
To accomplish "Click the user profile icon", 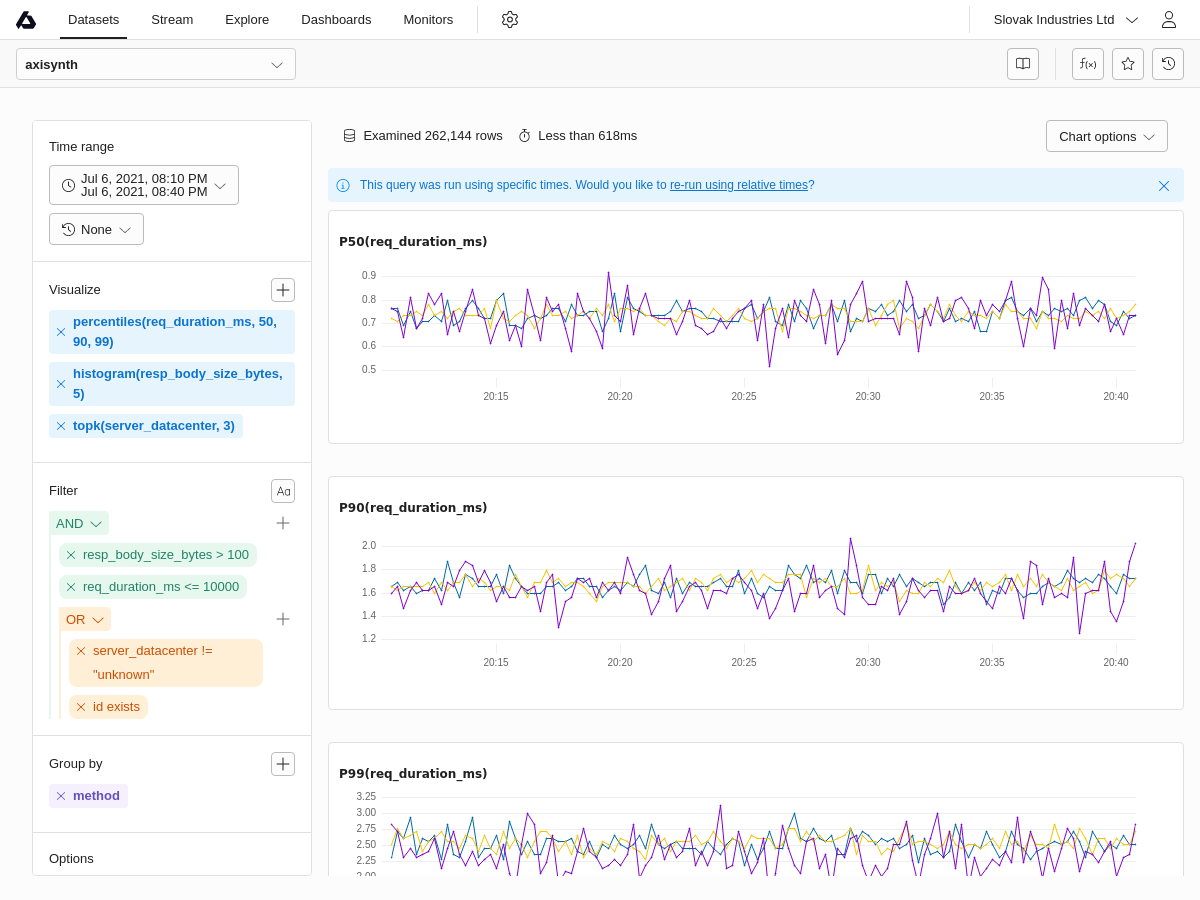I will coord(1168,20).
